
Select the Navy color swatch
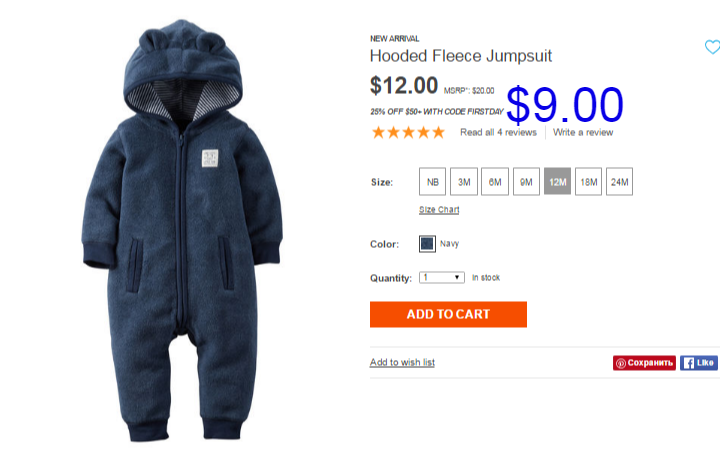427,244
